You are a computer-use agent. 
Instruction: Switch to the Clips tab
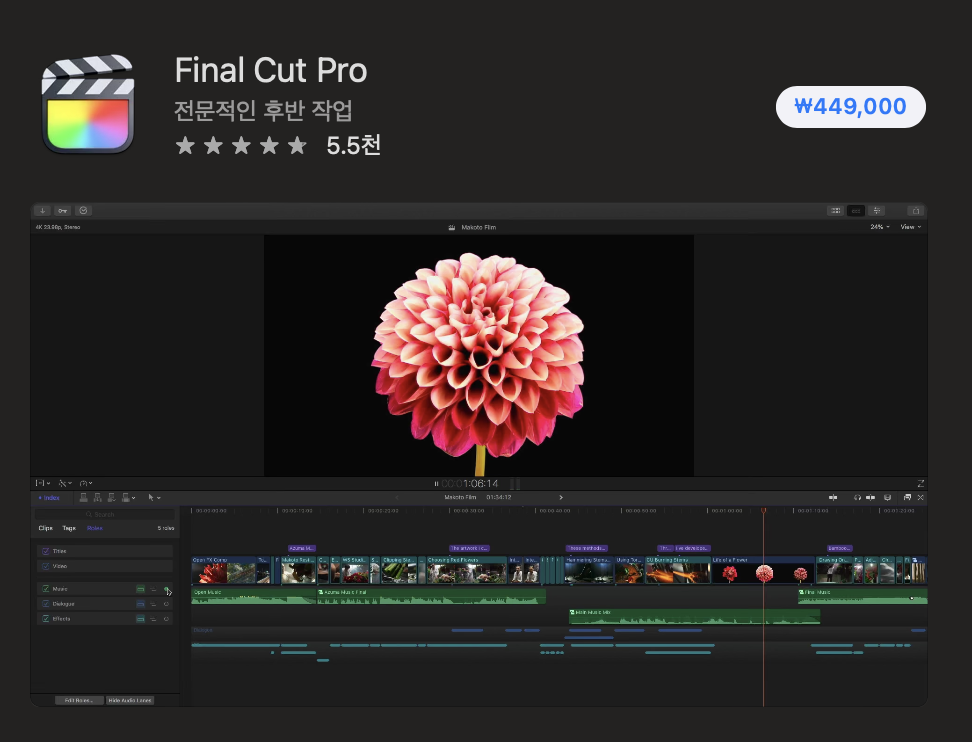point(46,528)
